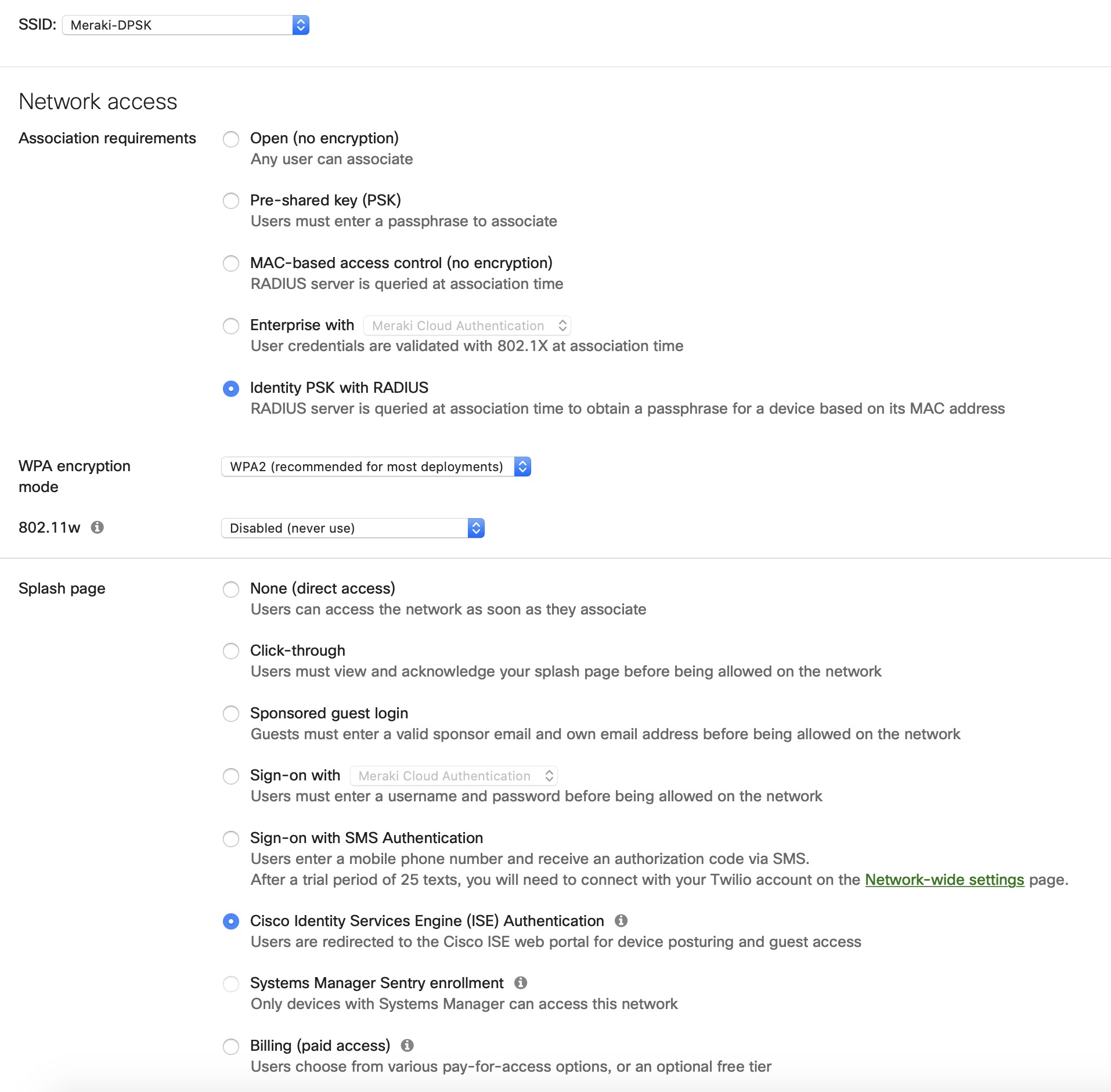Viewport: 1111px width, 1092px height.
Task: Select Enterprise with radio button
Action: (x=231, y=326)
